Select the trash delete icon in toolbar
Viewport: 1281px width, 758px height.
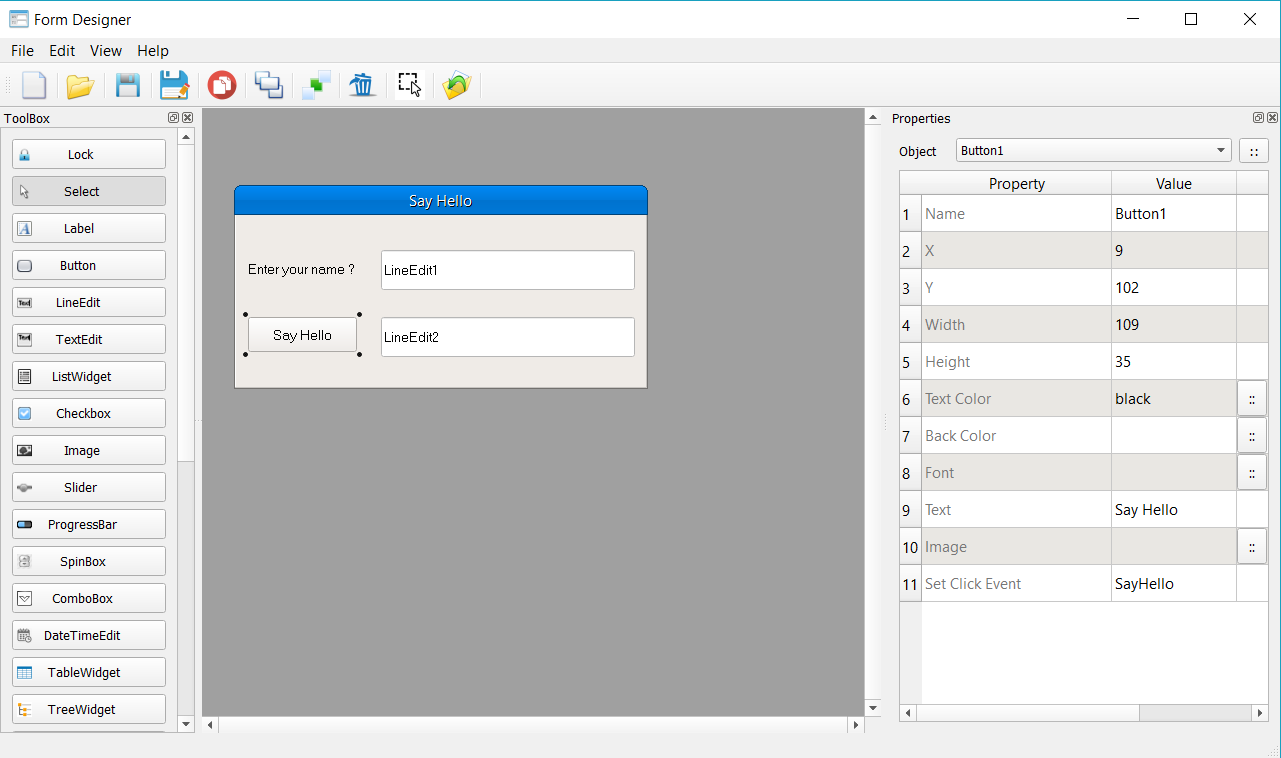362,85
